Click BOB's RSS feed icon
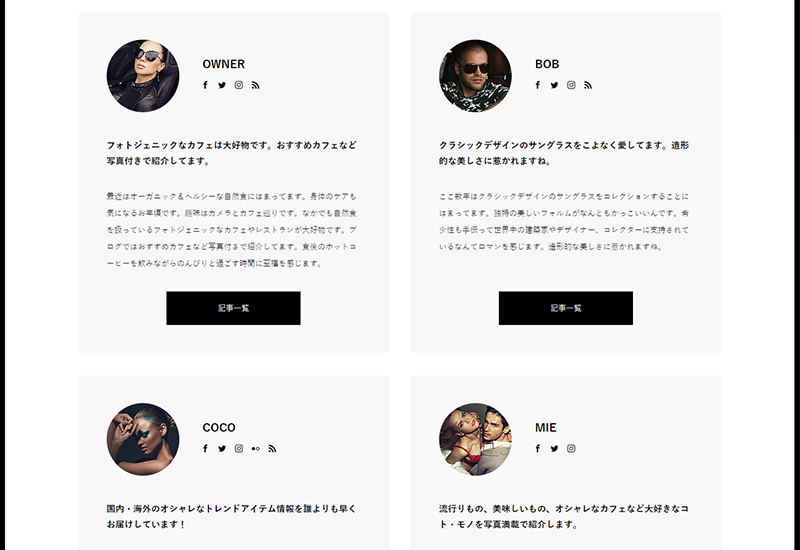 pos(588,85)
